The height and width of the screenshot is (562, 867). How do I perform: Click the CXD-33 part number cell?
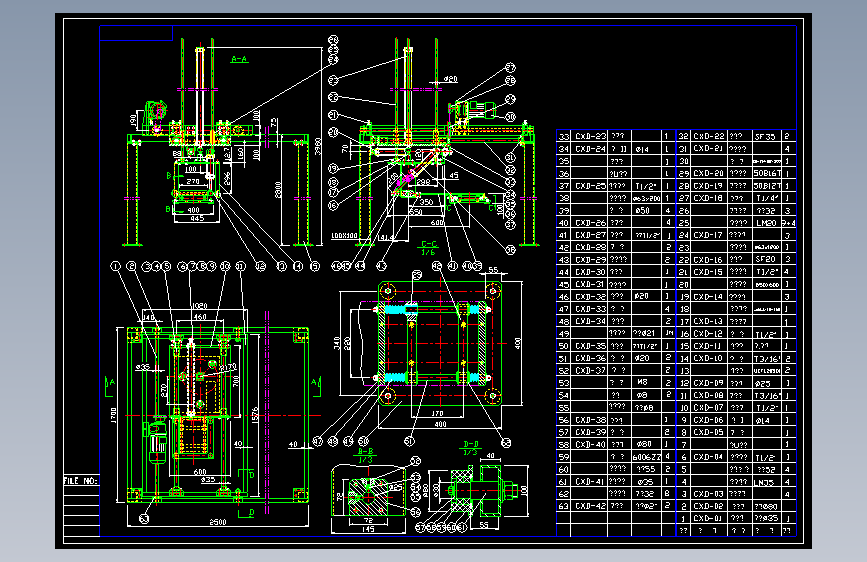tap(591, 309)
